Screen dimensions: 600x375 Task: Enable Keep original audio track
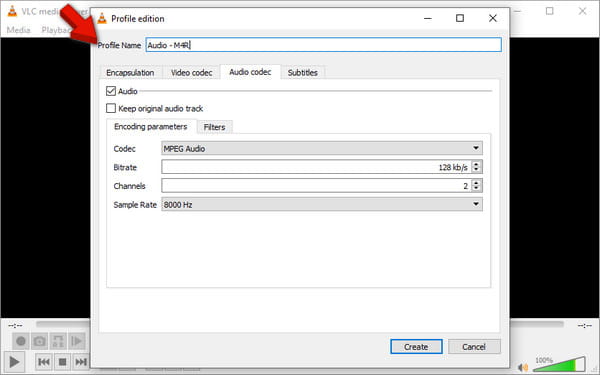(x=111, y=108)
